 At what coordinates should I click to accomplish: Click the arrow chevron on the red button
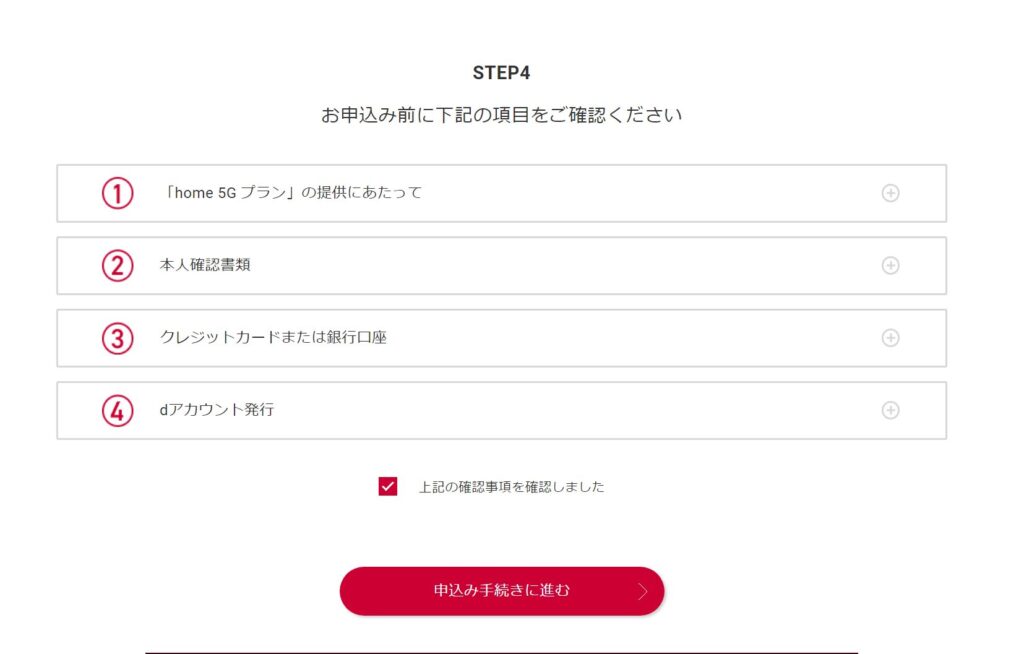(x=642, y=591)
